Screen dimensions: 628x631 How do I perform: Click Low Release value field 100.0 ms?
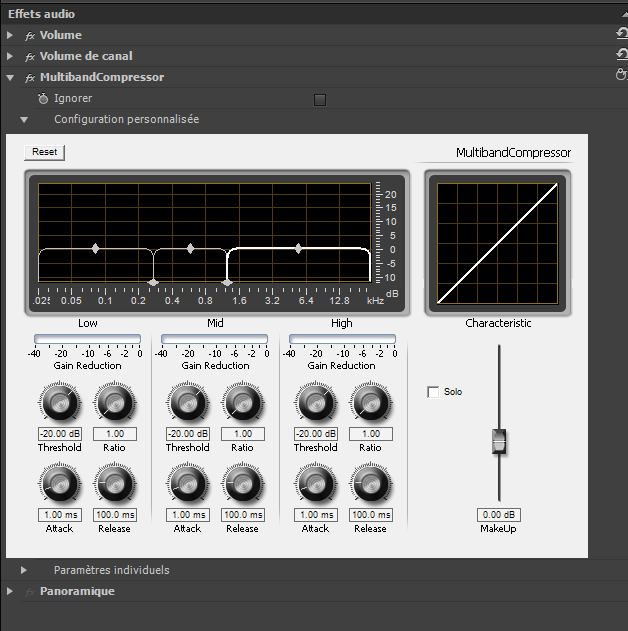(115, 515)
